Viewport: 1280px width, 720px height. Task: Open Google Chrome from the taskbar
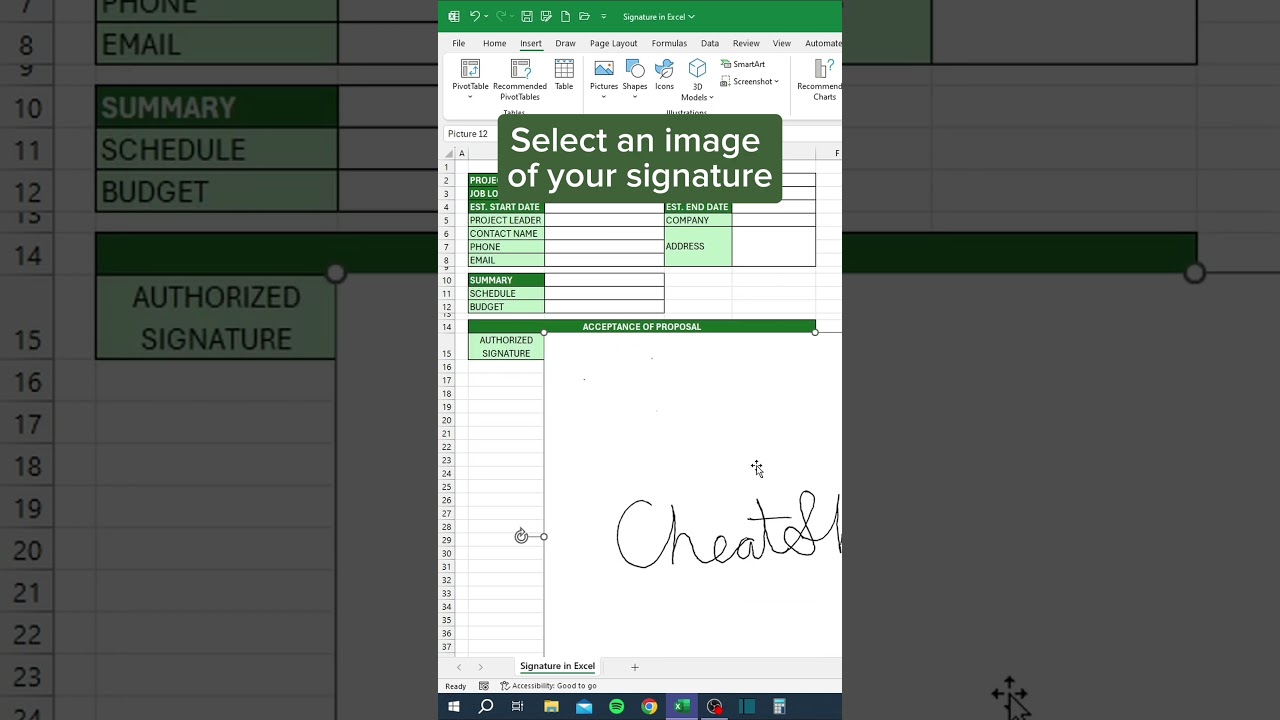(649, 707)
